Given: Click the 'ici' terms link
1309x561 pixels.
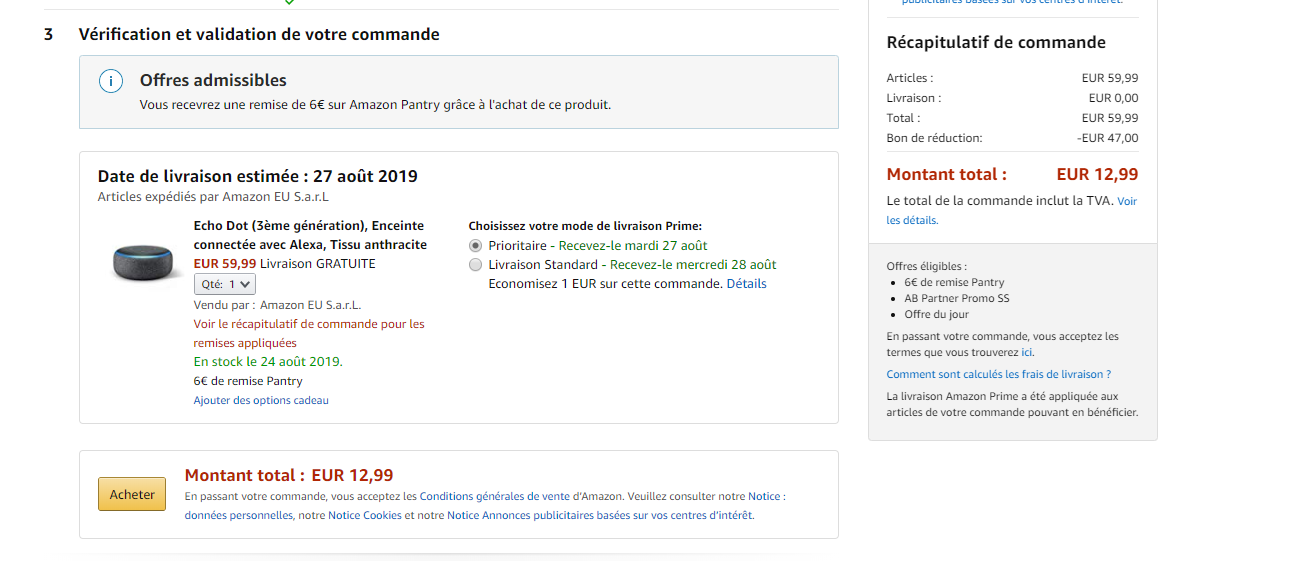Looking at the screenshot, I should [1027, 353].
